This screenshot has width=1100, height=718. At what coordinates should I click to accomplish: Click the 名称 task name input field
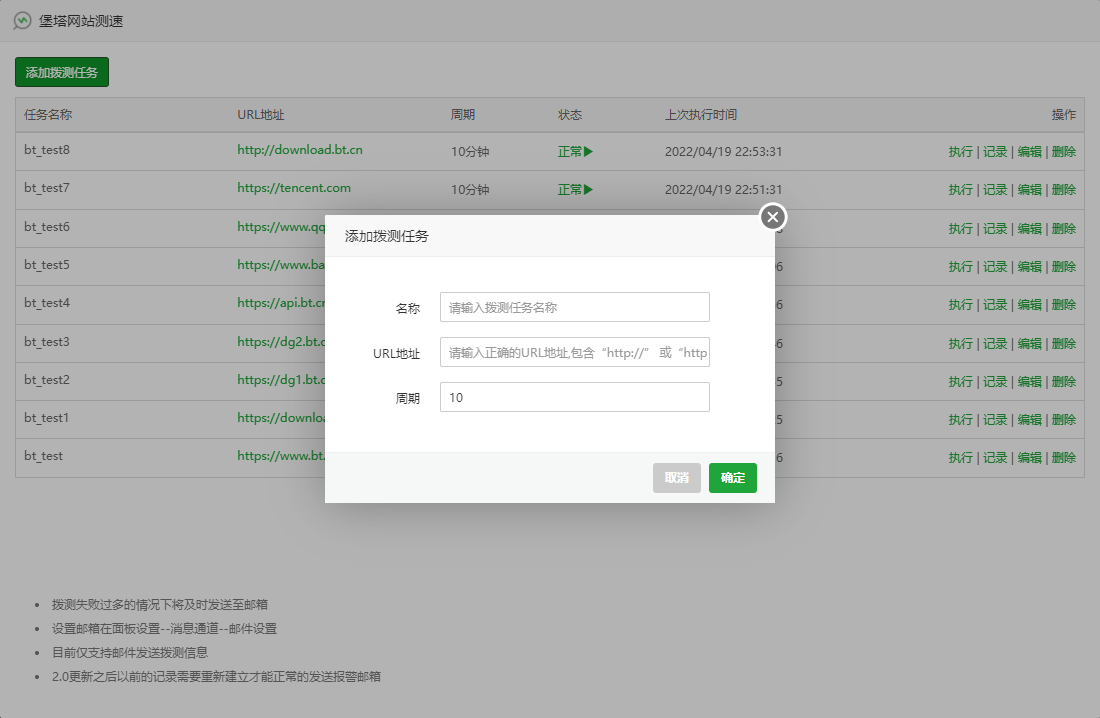coord(574,307)
